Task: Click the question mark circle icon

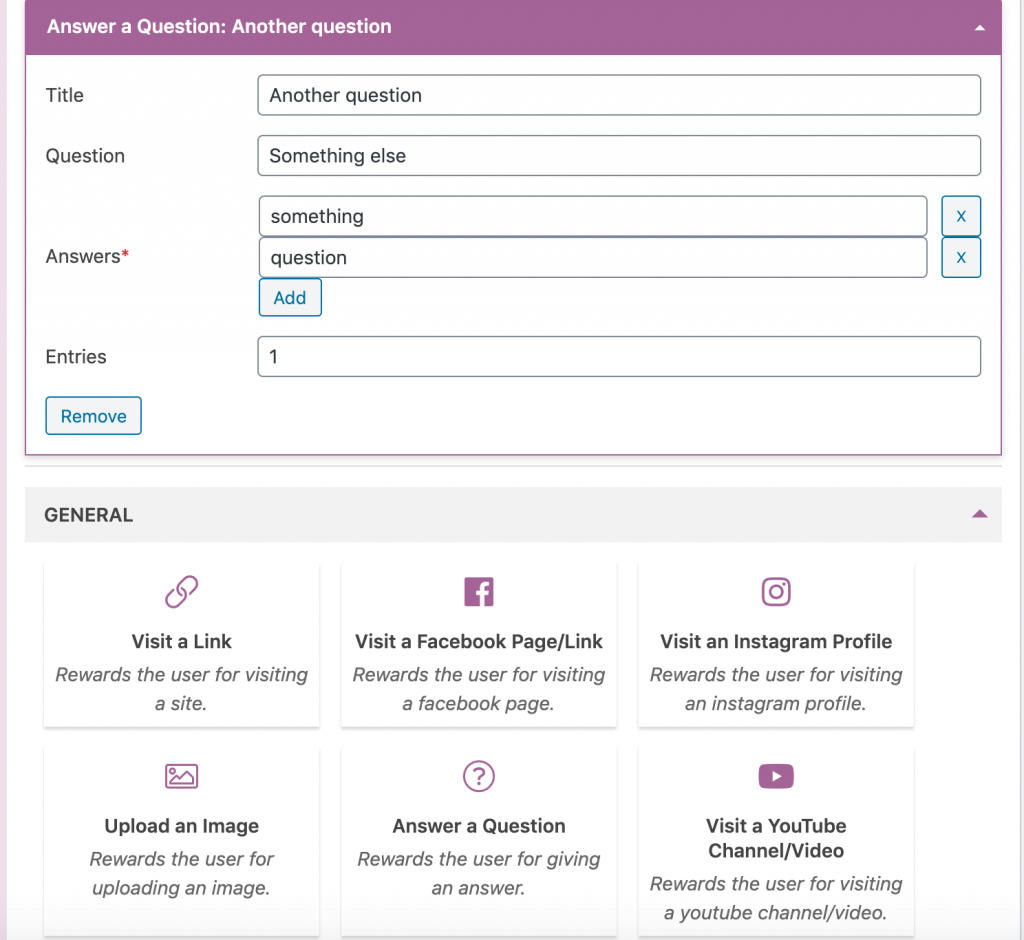Action: pyautogui.click(x=479, y=776)
